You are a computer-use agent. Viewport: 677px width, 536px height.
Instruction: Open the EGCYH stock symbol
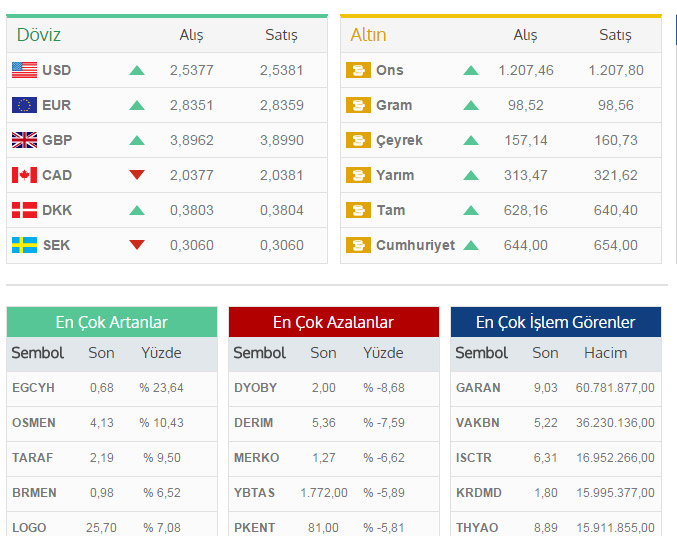[33, 388]
